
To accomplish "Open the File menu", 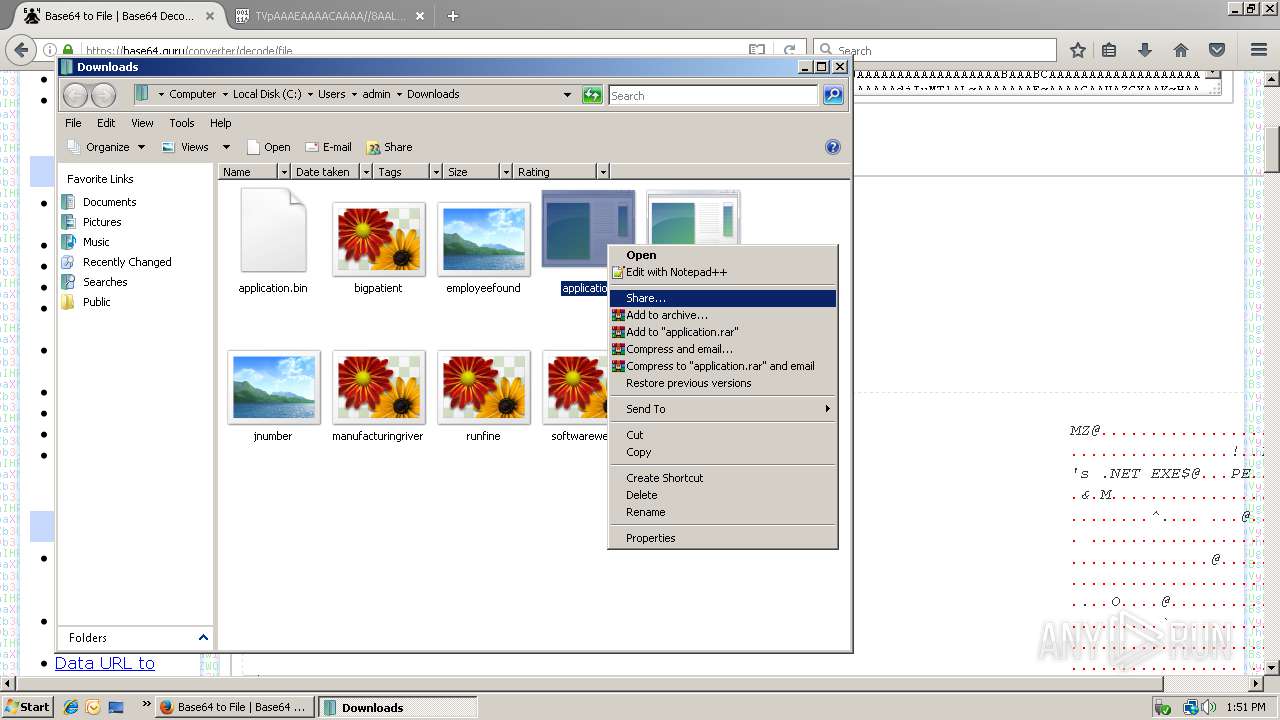I will [73, 123].
